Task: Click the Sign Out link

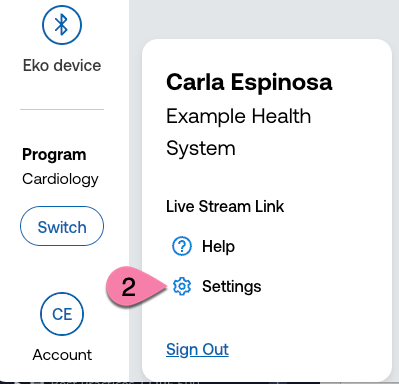Action: 197,350
